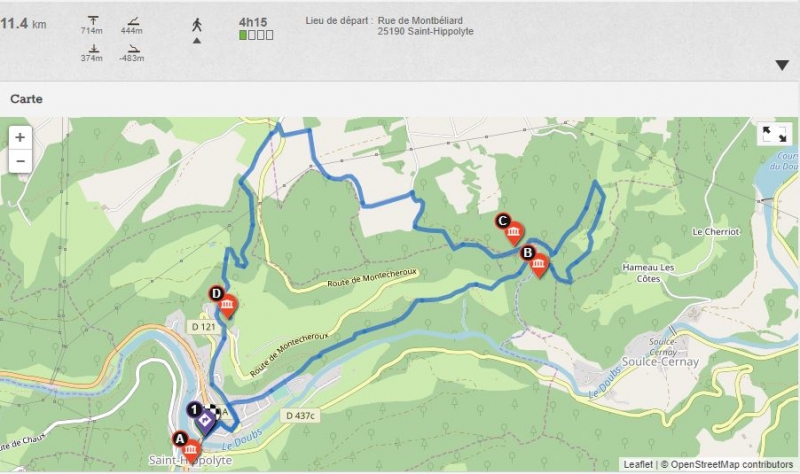Open the Leaflet attribution link
800x474 pixels.
click(638, 464)
